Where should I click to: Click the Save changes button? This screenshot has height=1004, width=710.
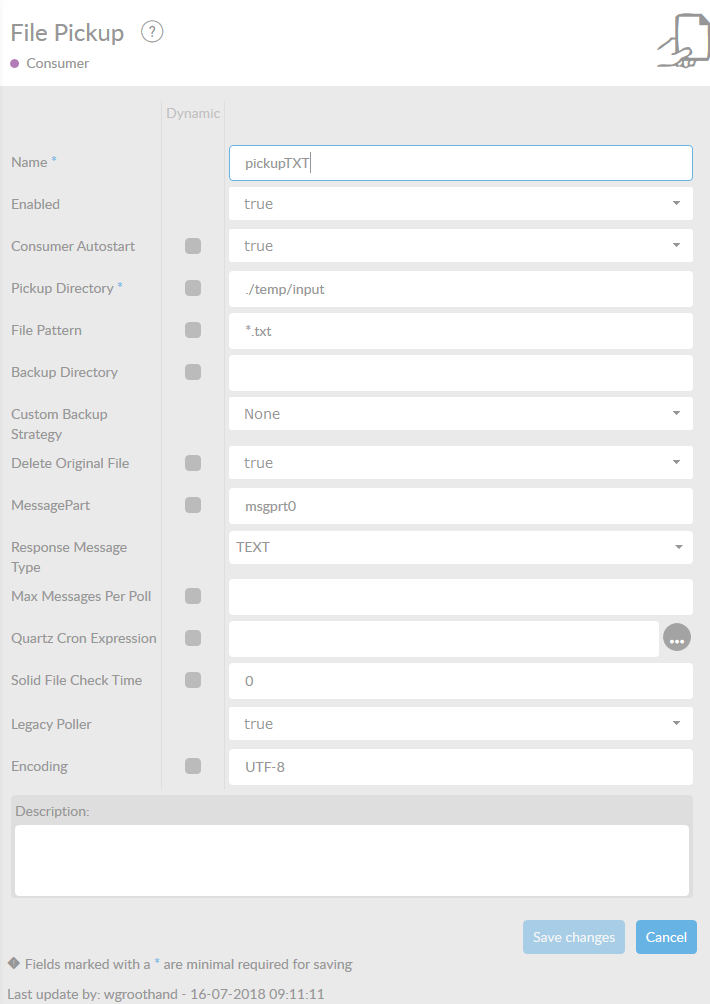coord(573,937)
